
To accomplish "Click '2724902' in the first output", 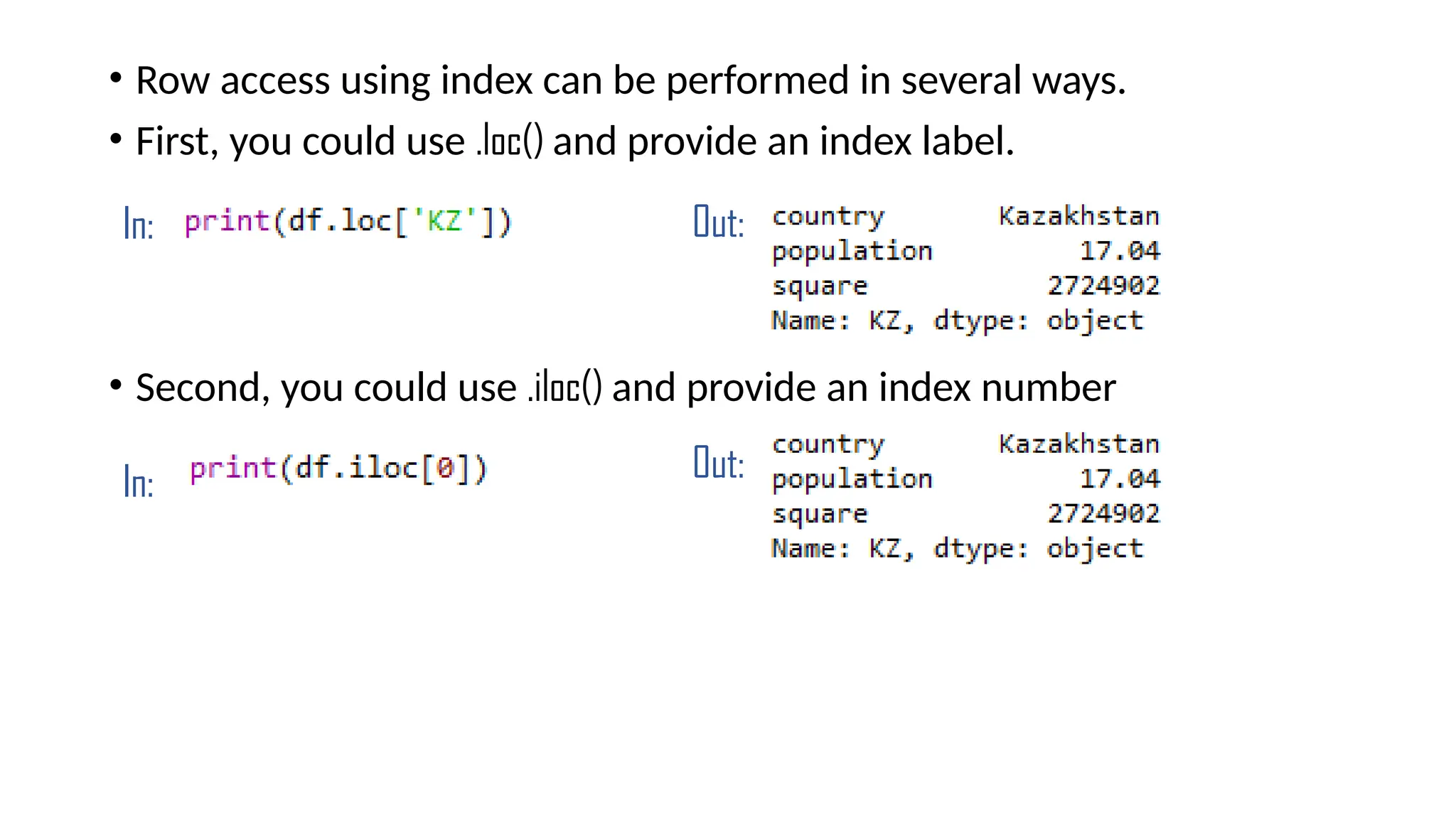I will point(1103,286).
